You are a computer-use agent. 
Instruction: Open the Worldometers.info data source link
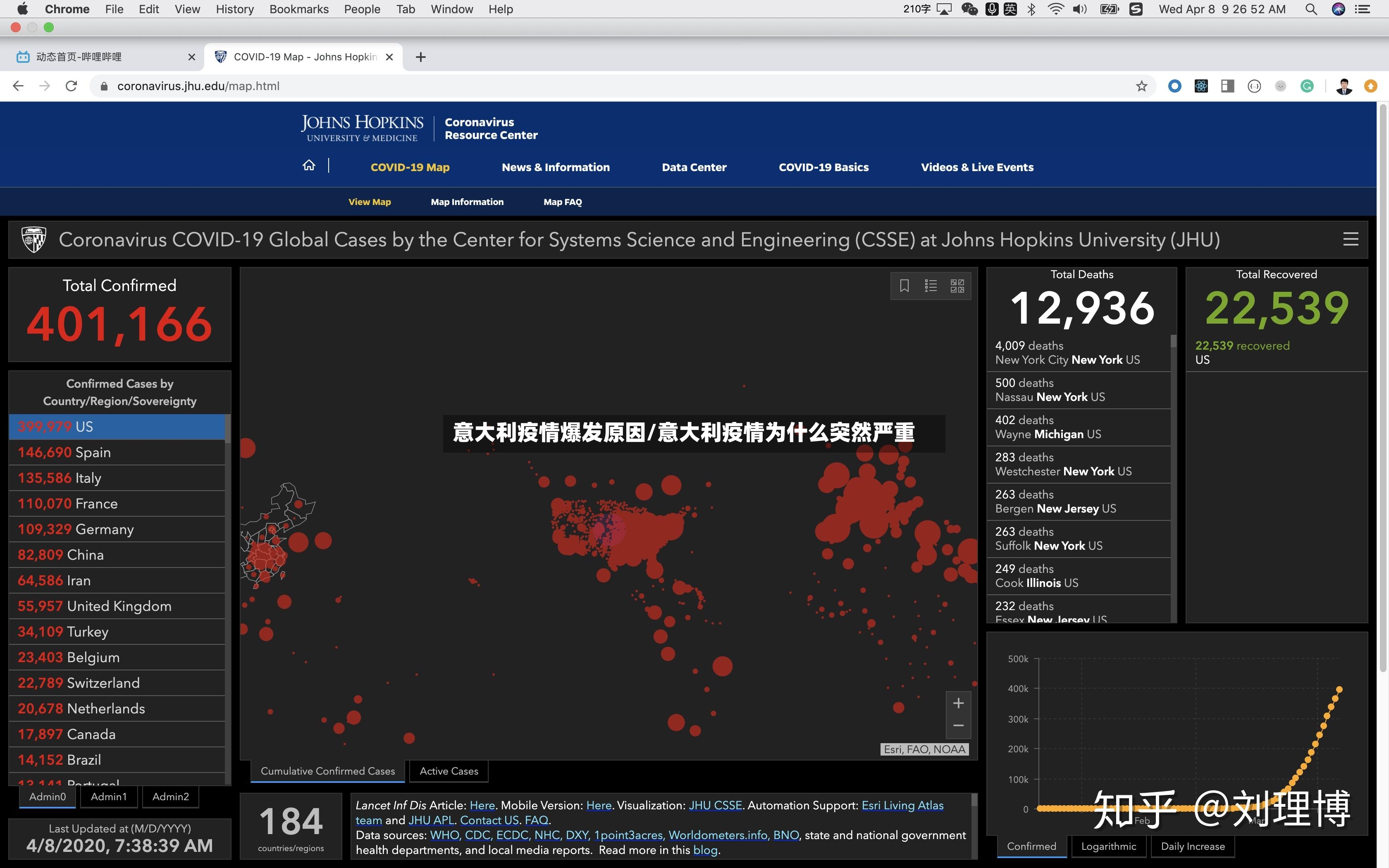point(718,835)
